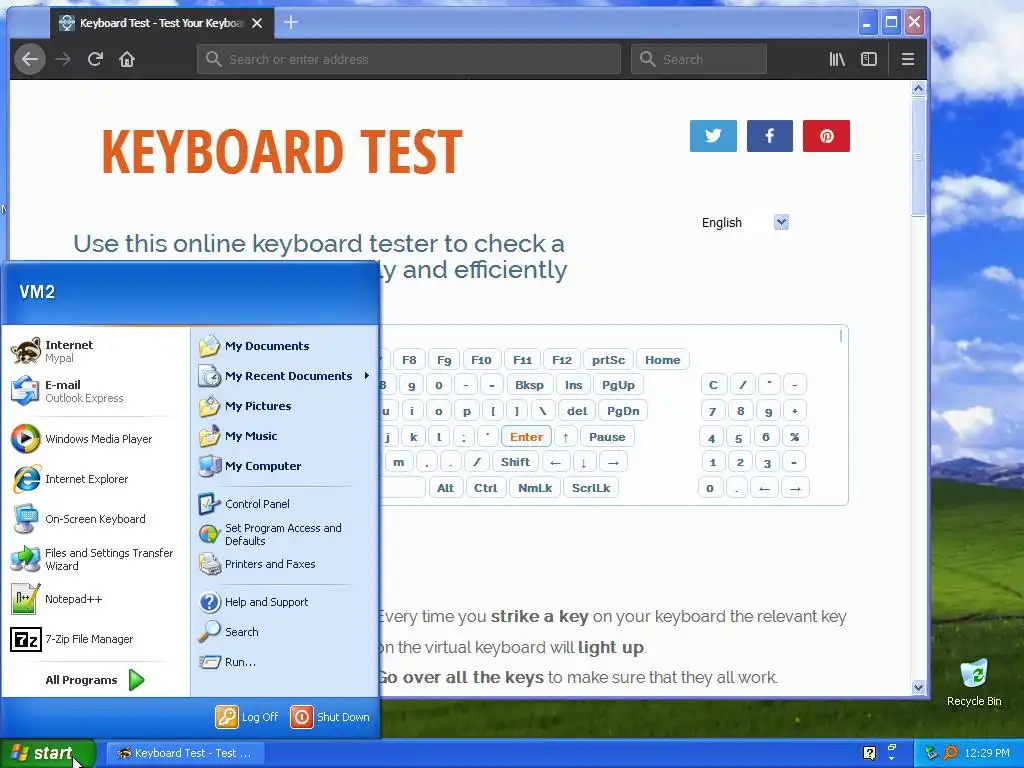The image size is (1024, 768).
Task: Click the browser Home icon
Action: click(x=127, y=59)
